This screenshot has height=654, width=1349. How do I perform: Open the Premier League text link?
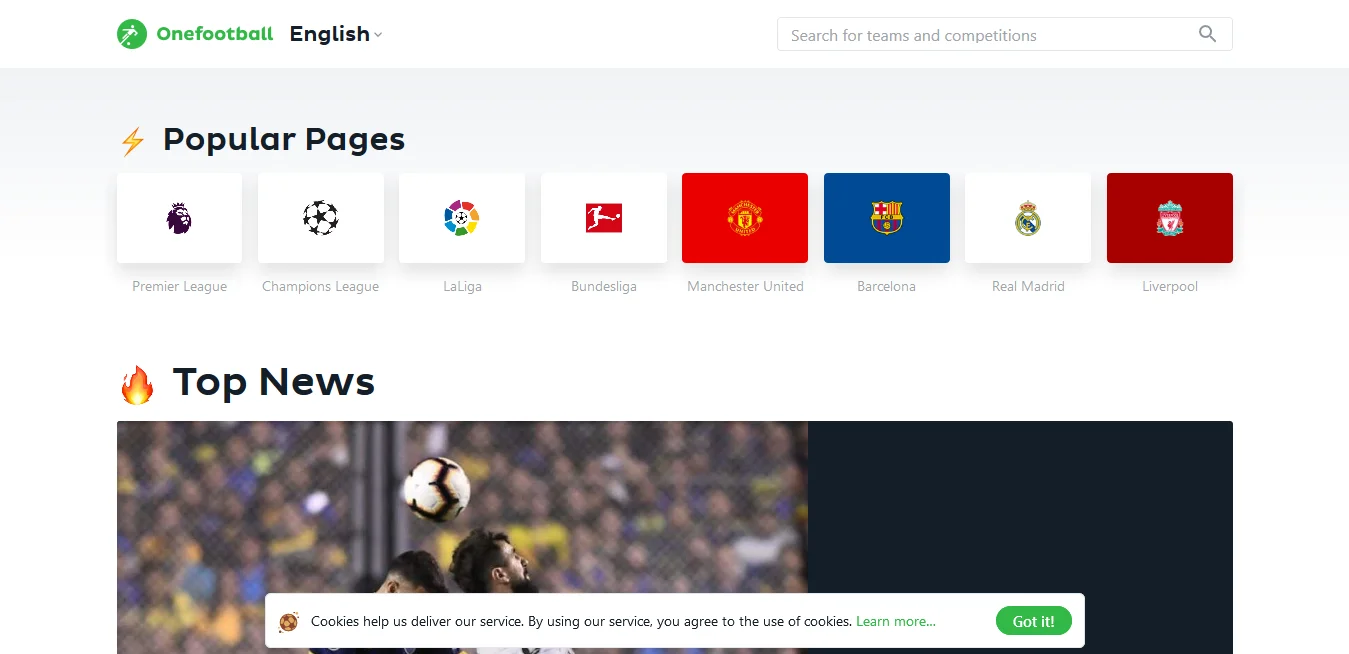click(179, 286)
